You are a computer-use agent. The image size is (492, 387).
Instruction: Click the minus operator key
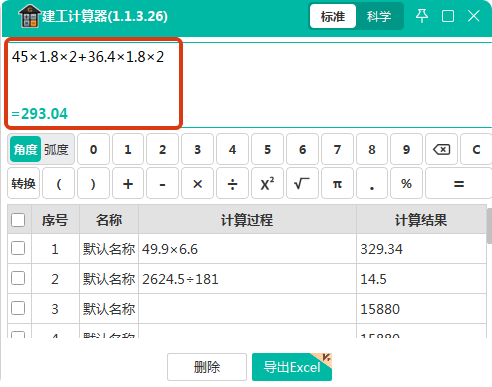click(162, 183)
